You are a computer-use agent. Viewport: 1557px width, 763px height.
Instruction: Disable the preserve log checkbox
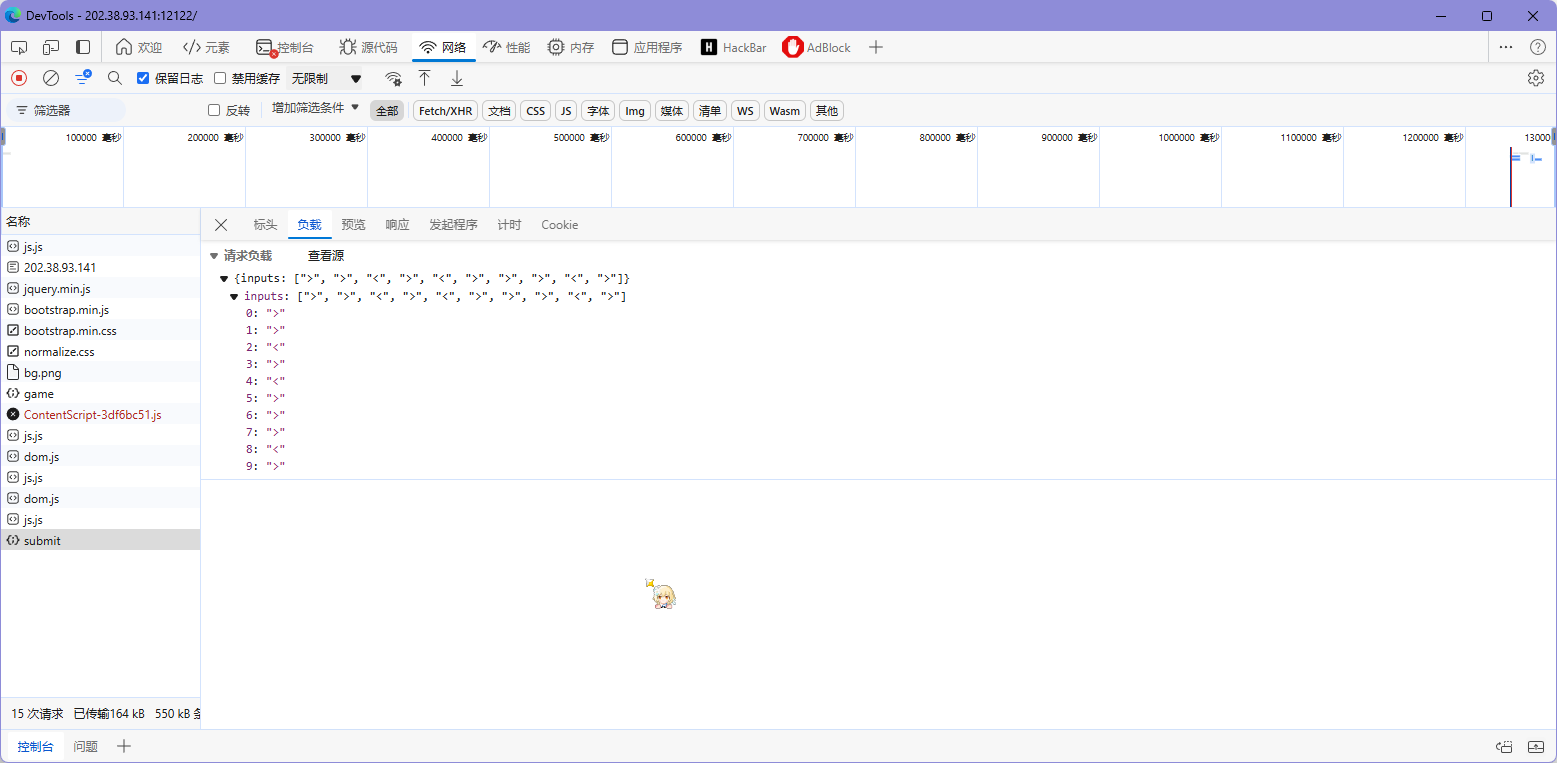[x=143, y=78]
